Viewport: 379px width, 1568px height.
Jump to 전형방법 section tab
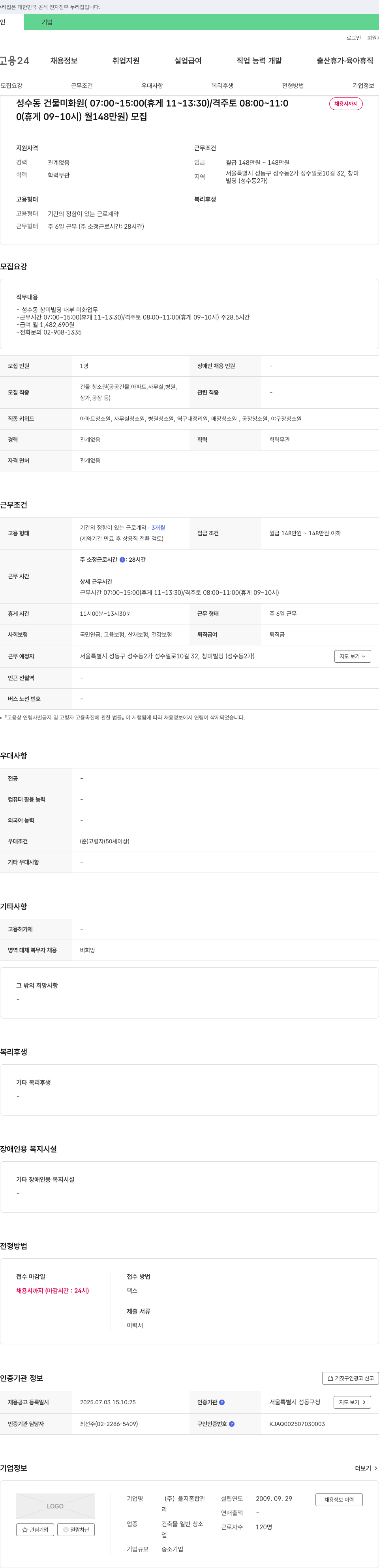click(x=293, y=86)
